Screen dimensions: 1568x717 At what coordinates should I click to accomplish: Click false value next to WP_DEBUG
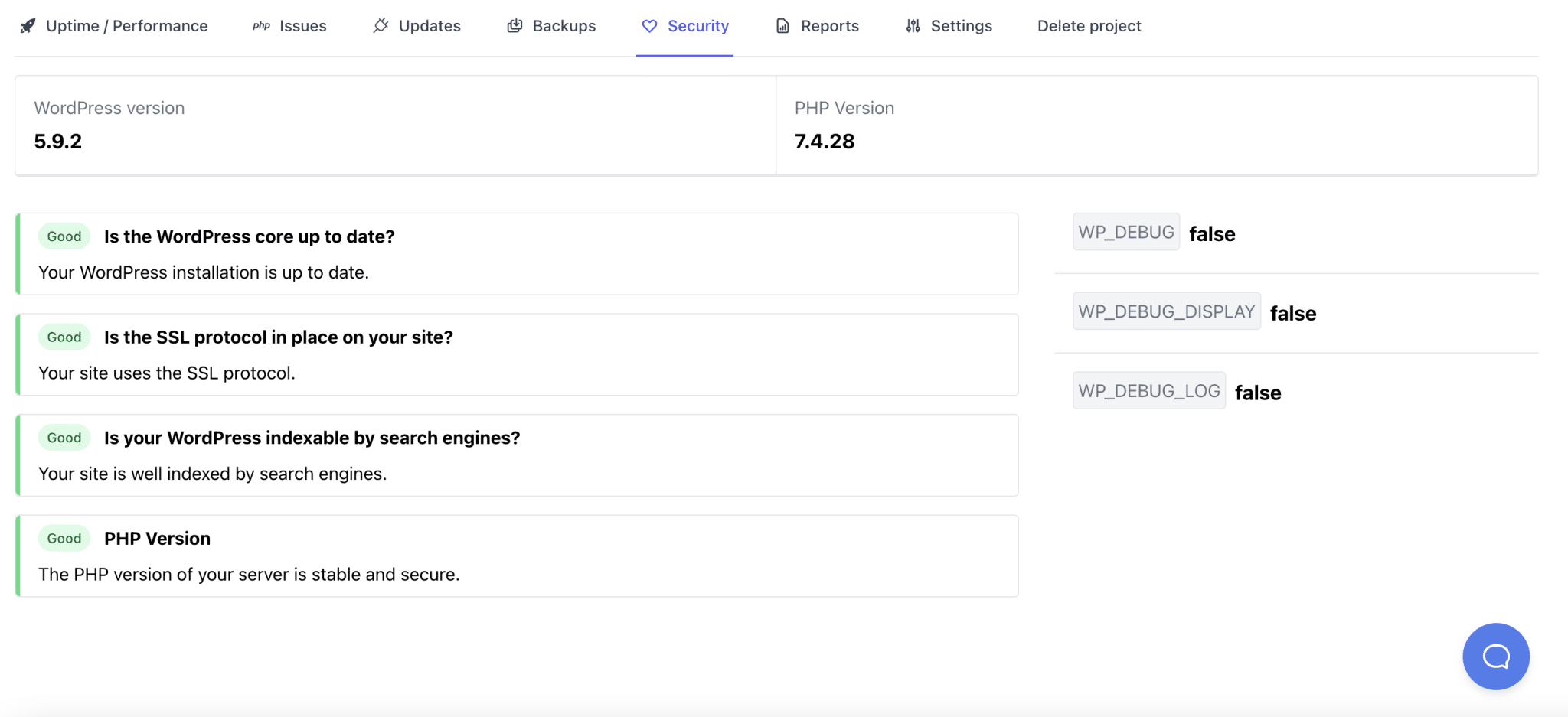[x=1212, y=234]
